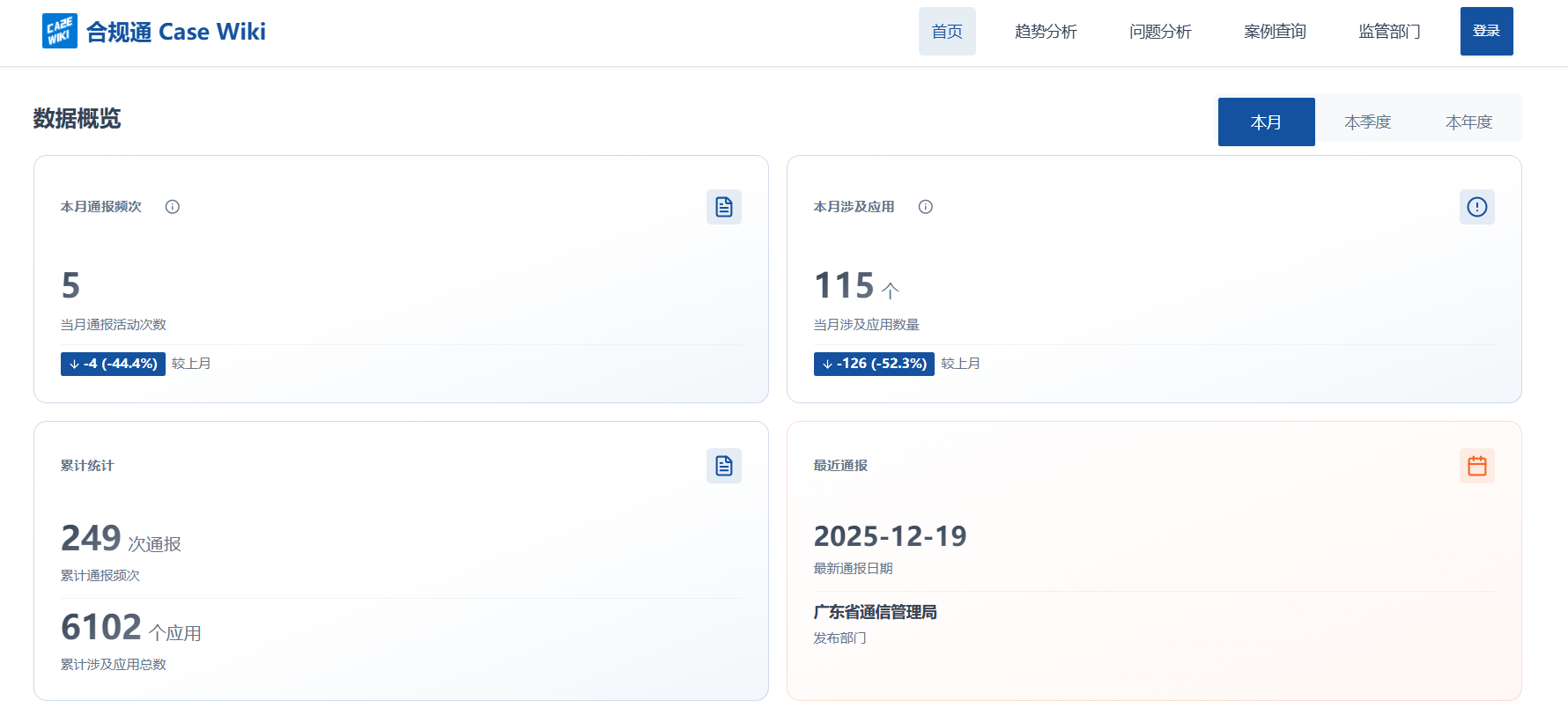Image resolution: width=1568 pixels, height=715 pixels.
Task: Open the 监管部门 menu item
Action: click(1389, 32)
